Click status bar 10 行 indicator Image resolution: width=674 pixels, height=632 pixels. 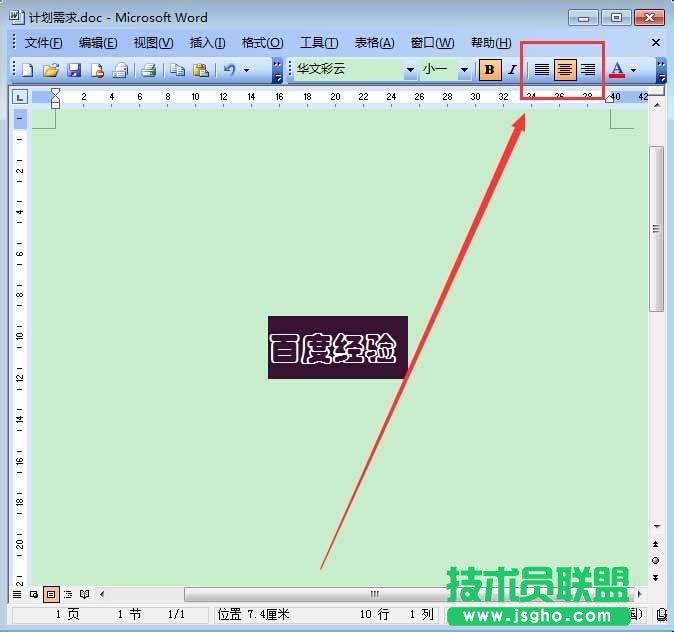[x=374, y=614]
